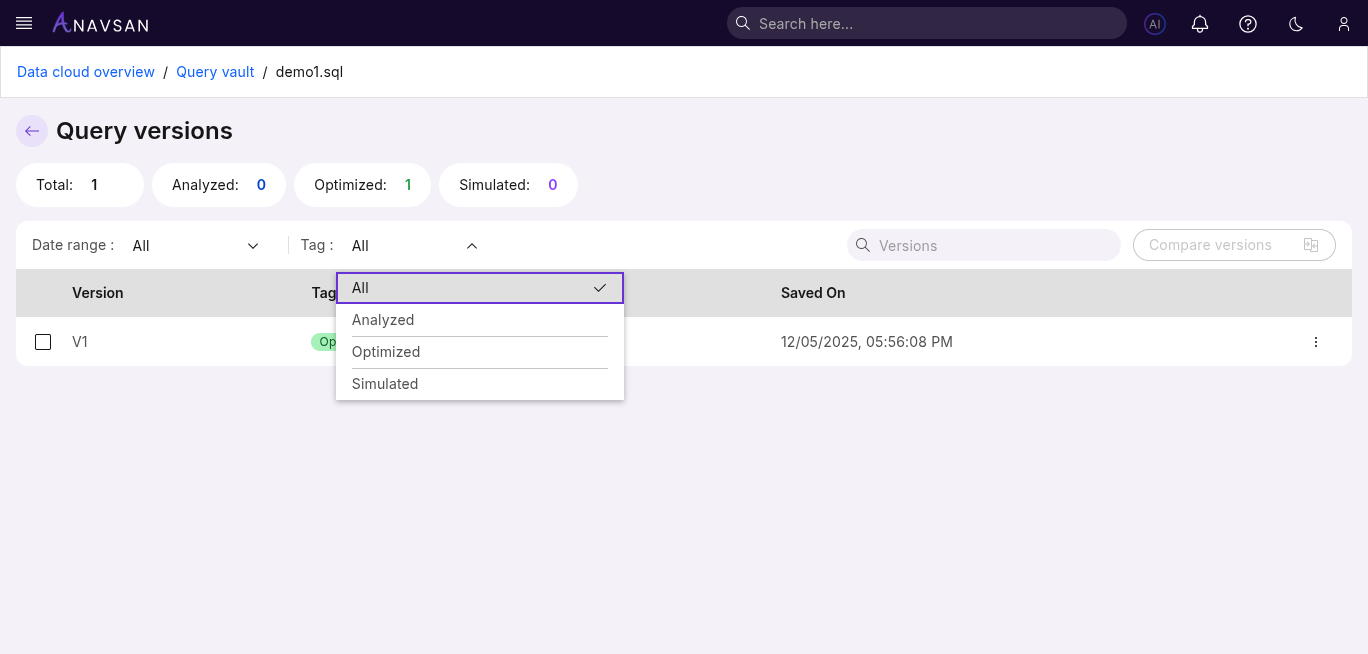Open the help question mark icon
Image resolution: width=1368 pixels, height=654 pixels.
[x=1248, y=23]
